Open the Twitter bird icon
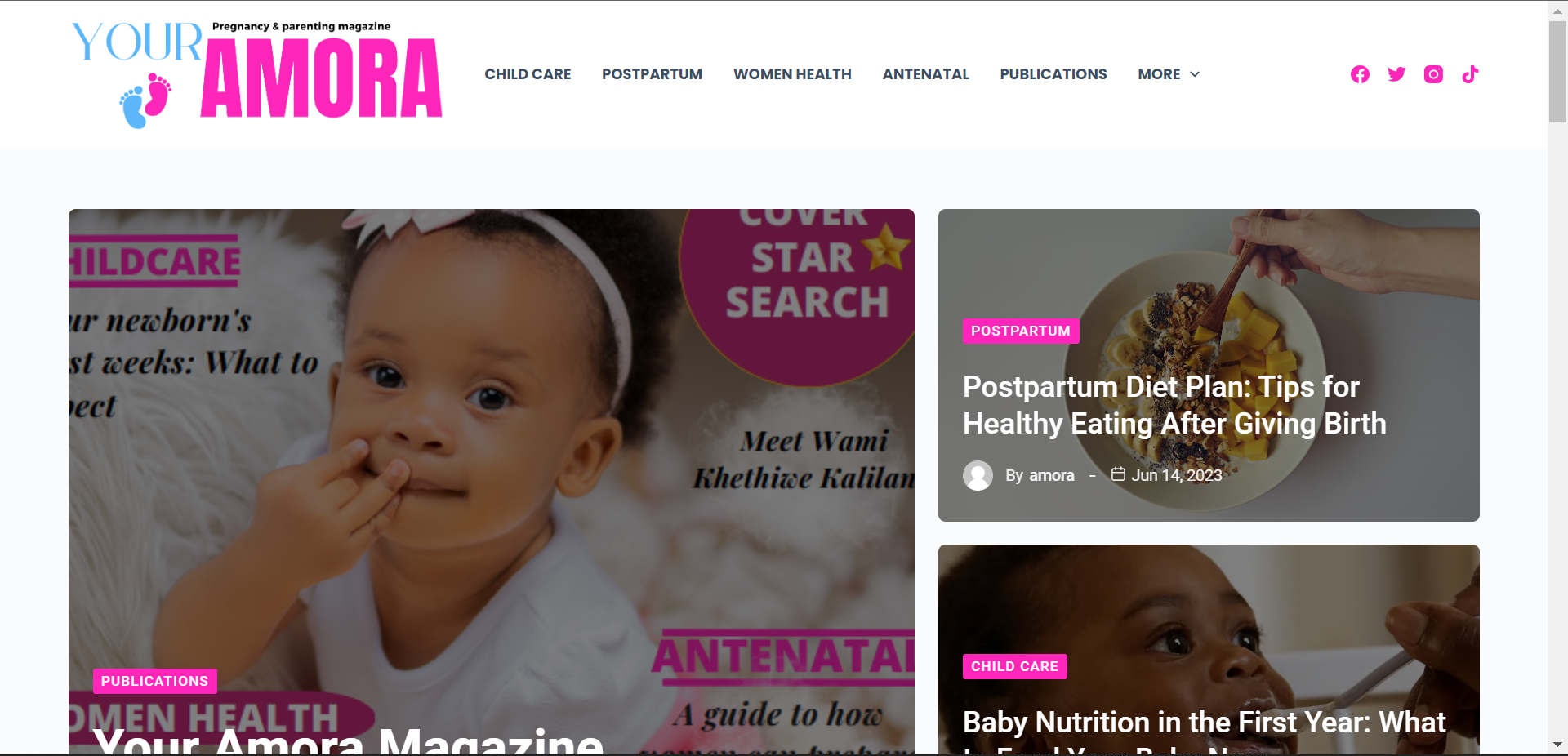Viewport: 1568px width, 756px height. 1396,74
